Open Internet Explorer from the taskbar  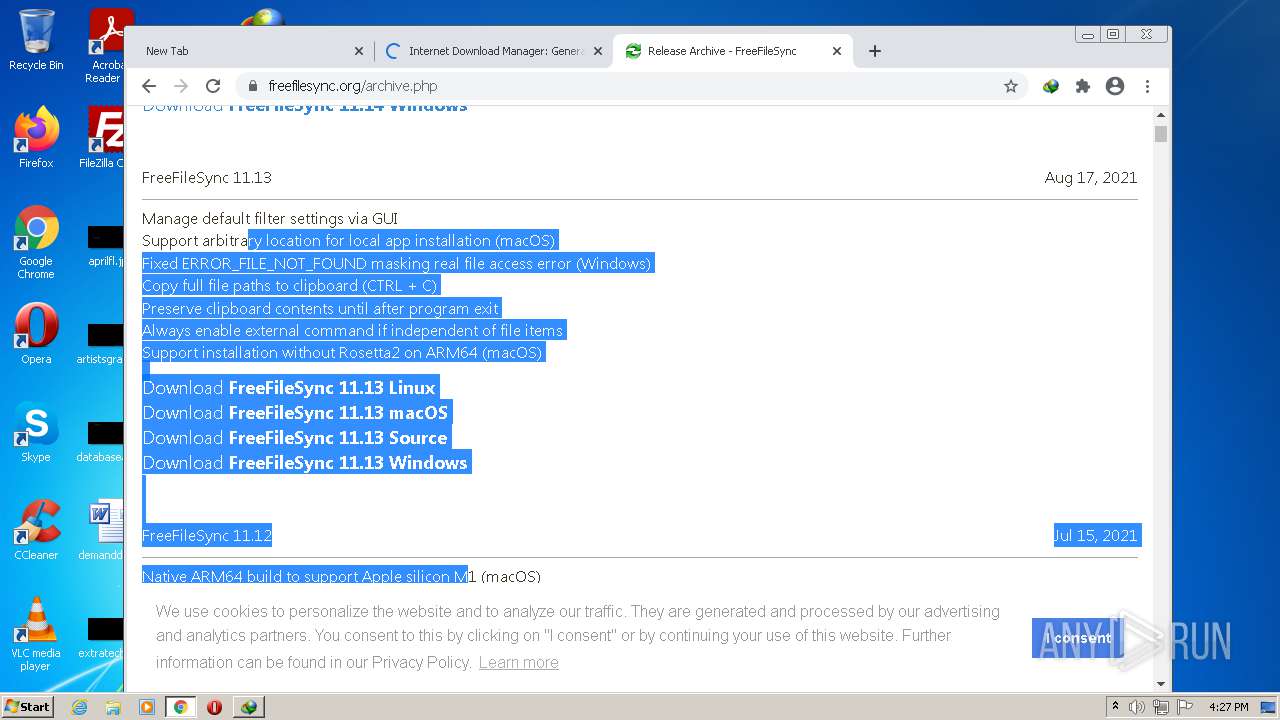[79, 707]
